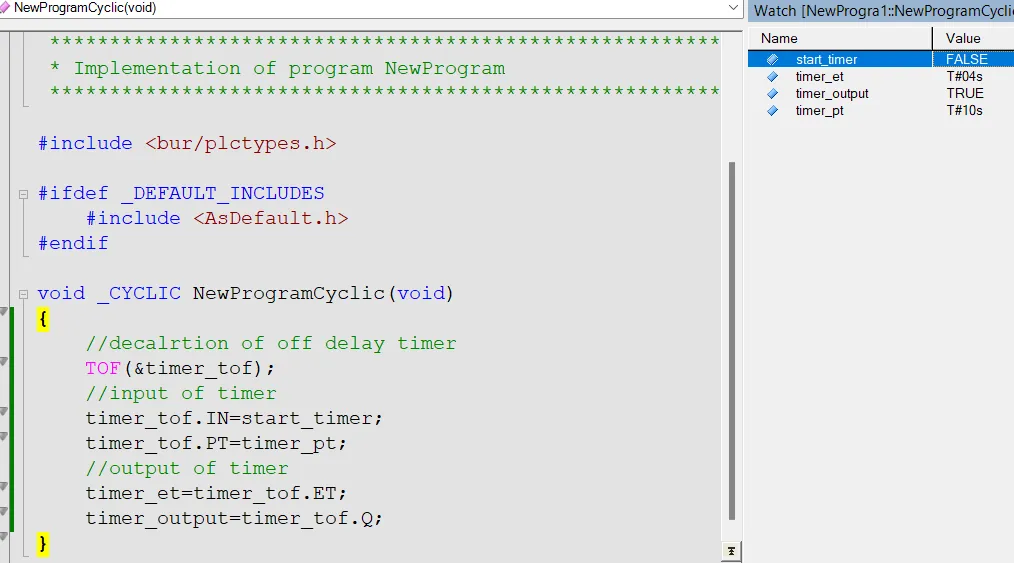Click the //input of timer comment
The height and width of the screenshot is (563, 1014).
click(180, 394)
